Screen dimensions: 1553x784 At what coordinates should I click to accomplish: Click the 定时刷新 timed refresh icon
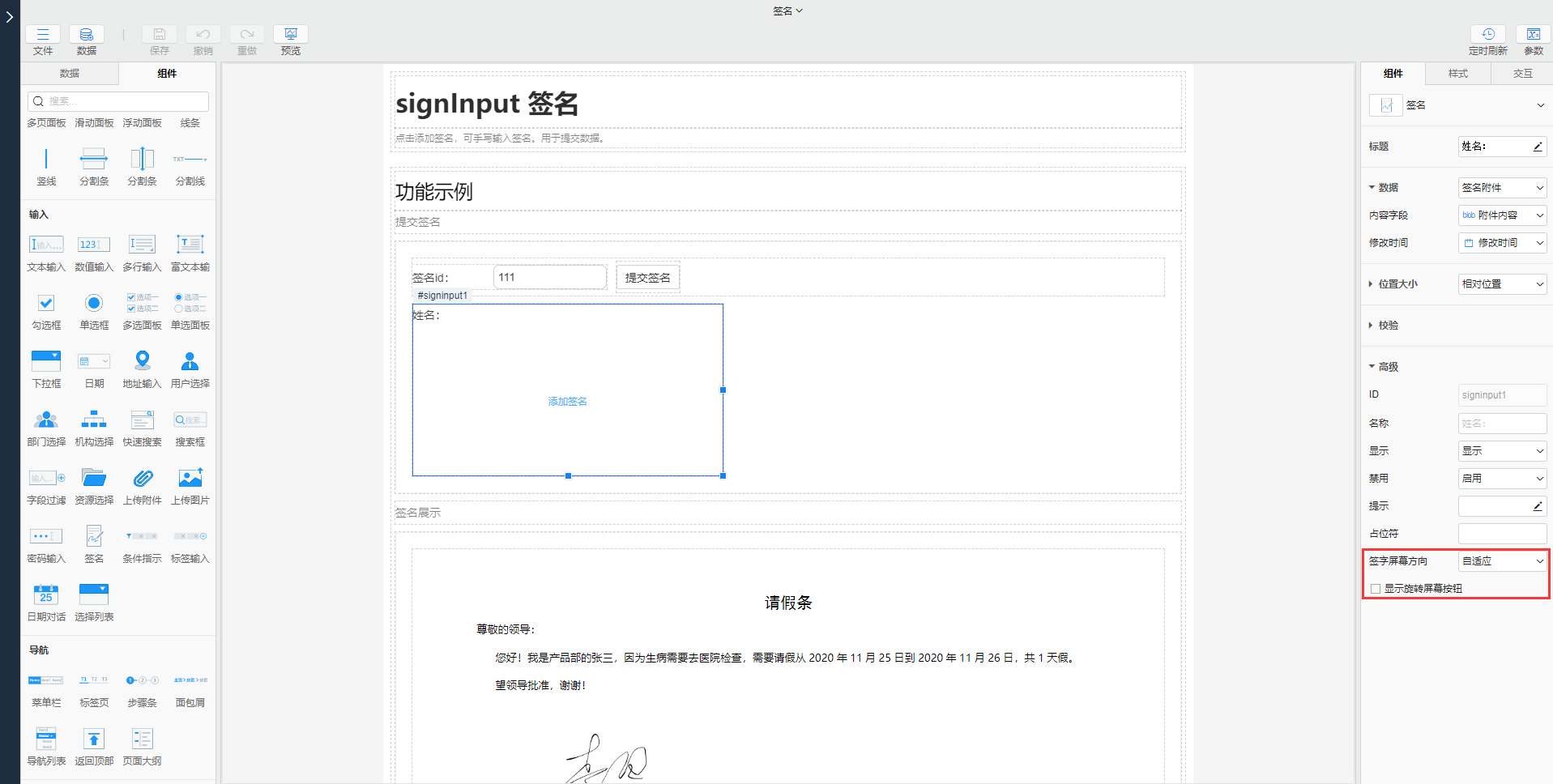tap(1488, 38)
